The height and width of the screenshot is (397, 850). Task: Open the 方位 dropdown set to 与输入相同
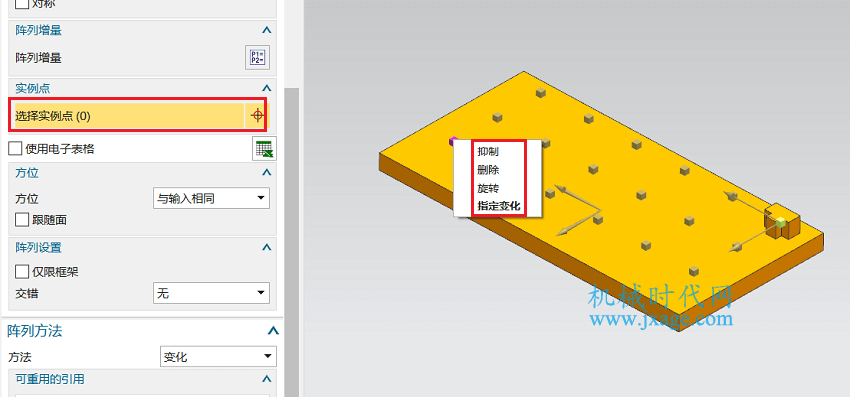pos(211,198)
